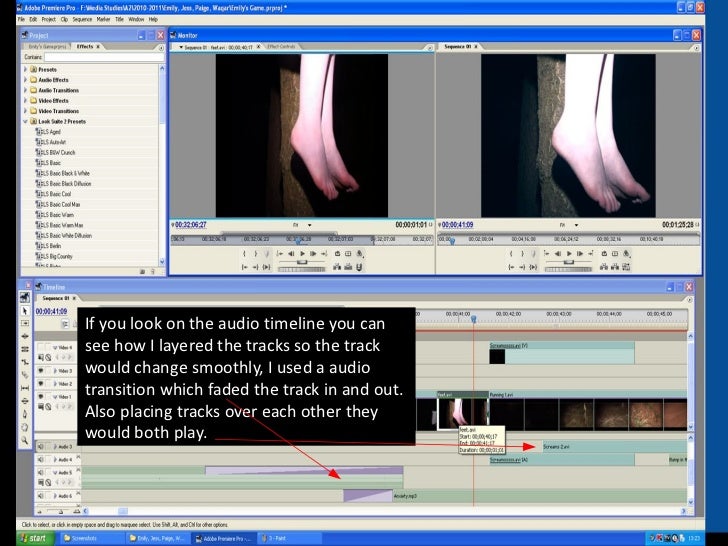This screenshot has width=728, height=546.
Task: Set Out point in source monitor
Action: [x=255, y=254]
